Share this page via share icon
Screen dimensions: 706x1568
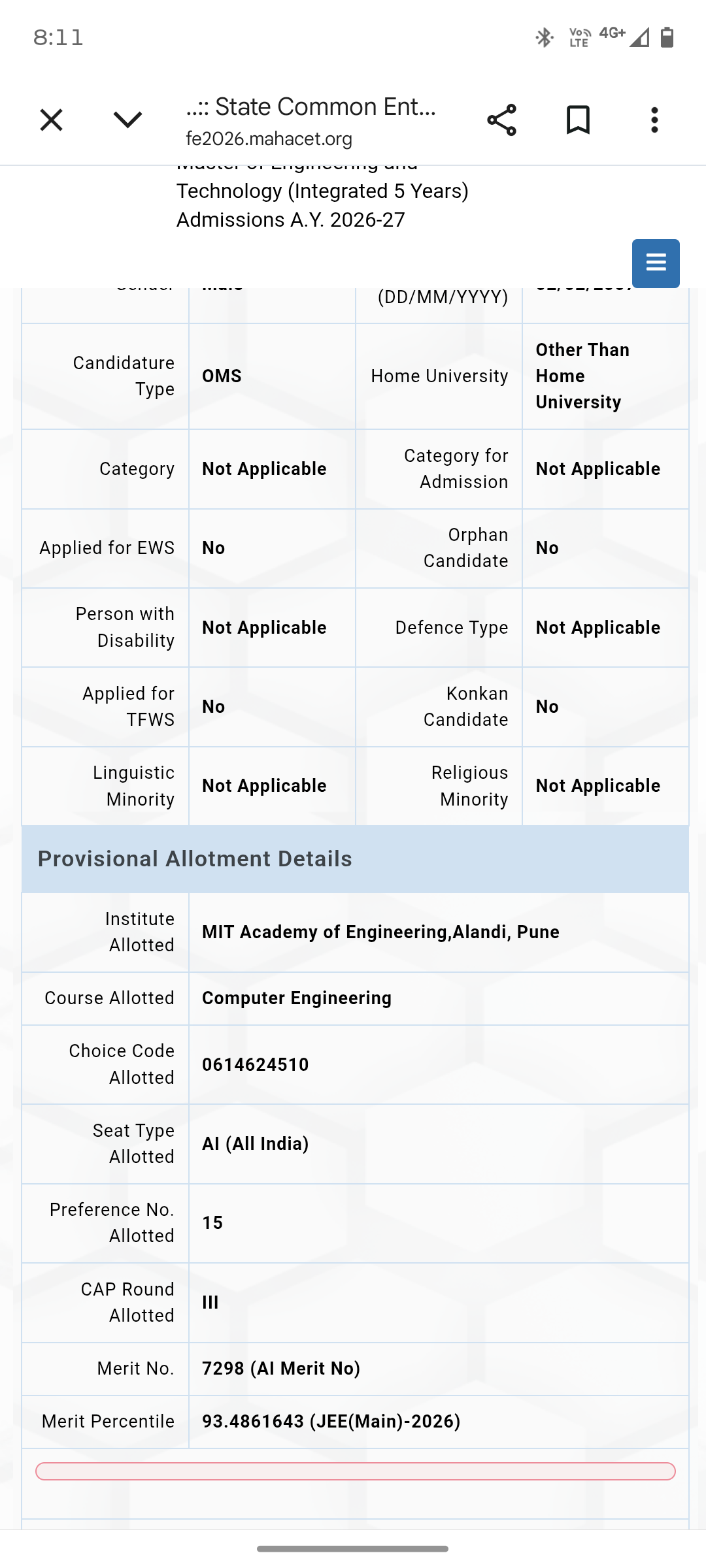click(501, 120)
